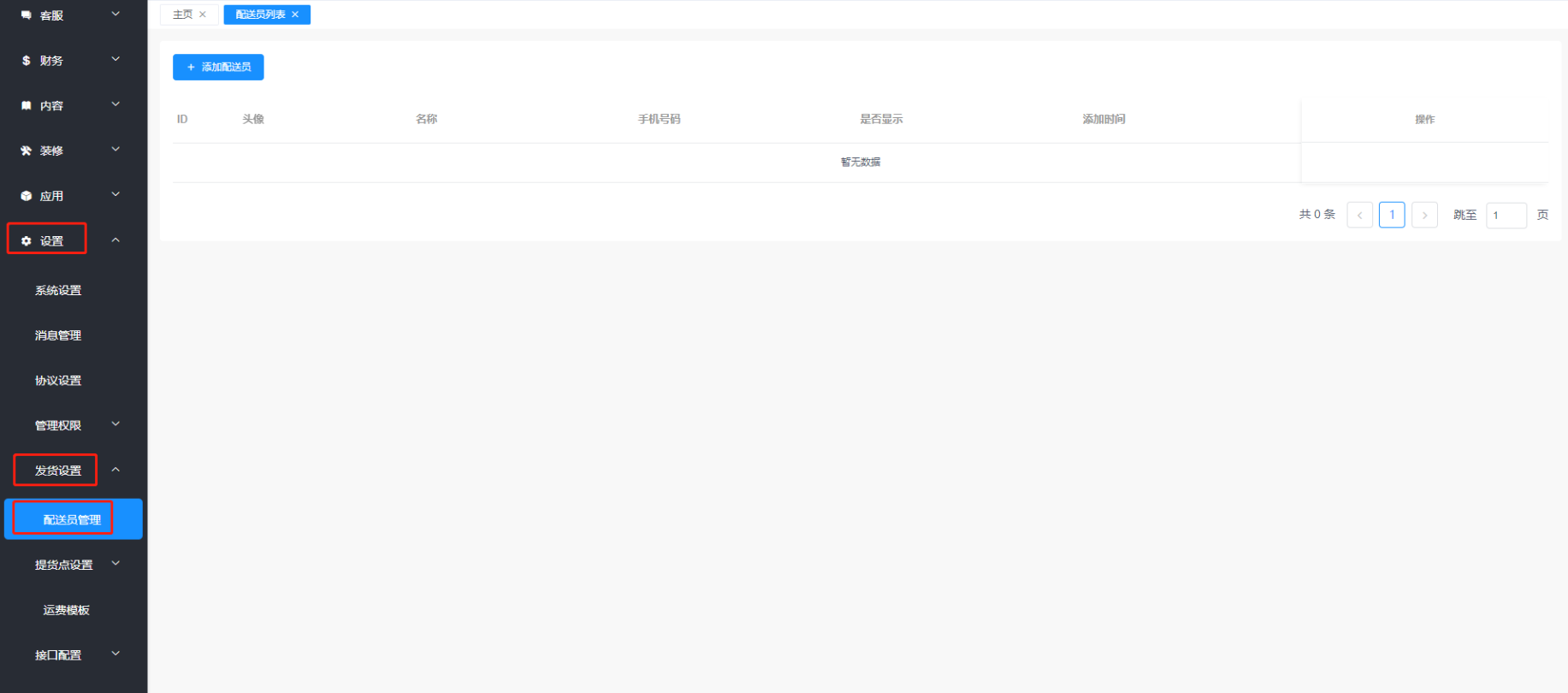Select page 1 in pagination
1568x693 pixels.
[1392, 215]
